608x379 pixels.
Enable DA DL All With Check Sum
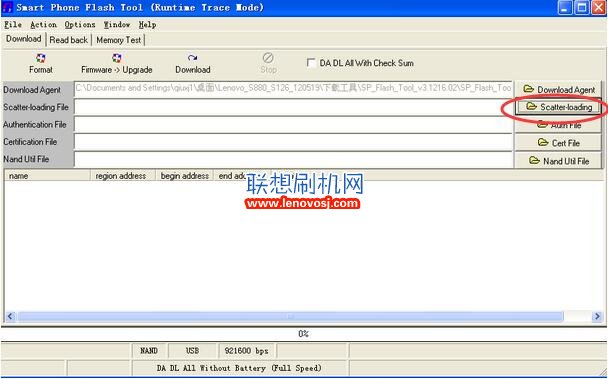311,63
